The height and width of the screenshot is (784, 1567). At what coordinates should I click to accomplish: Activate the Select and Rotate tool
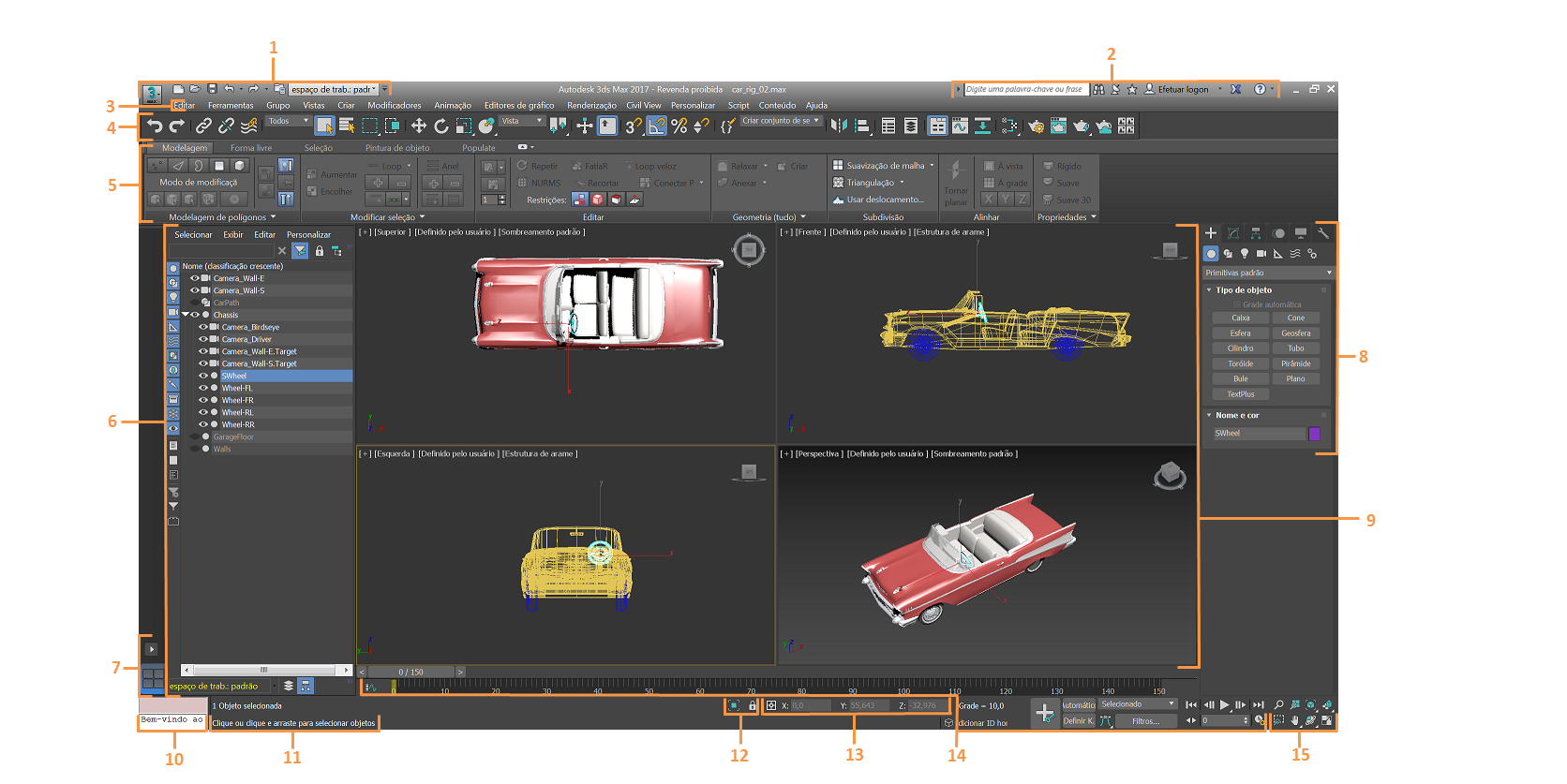441,126
